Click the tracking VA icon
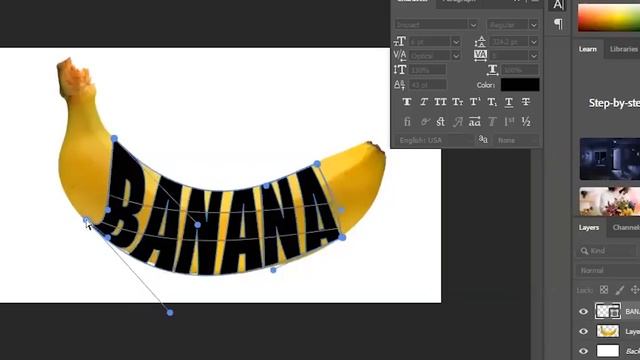 tap(480, 55)
